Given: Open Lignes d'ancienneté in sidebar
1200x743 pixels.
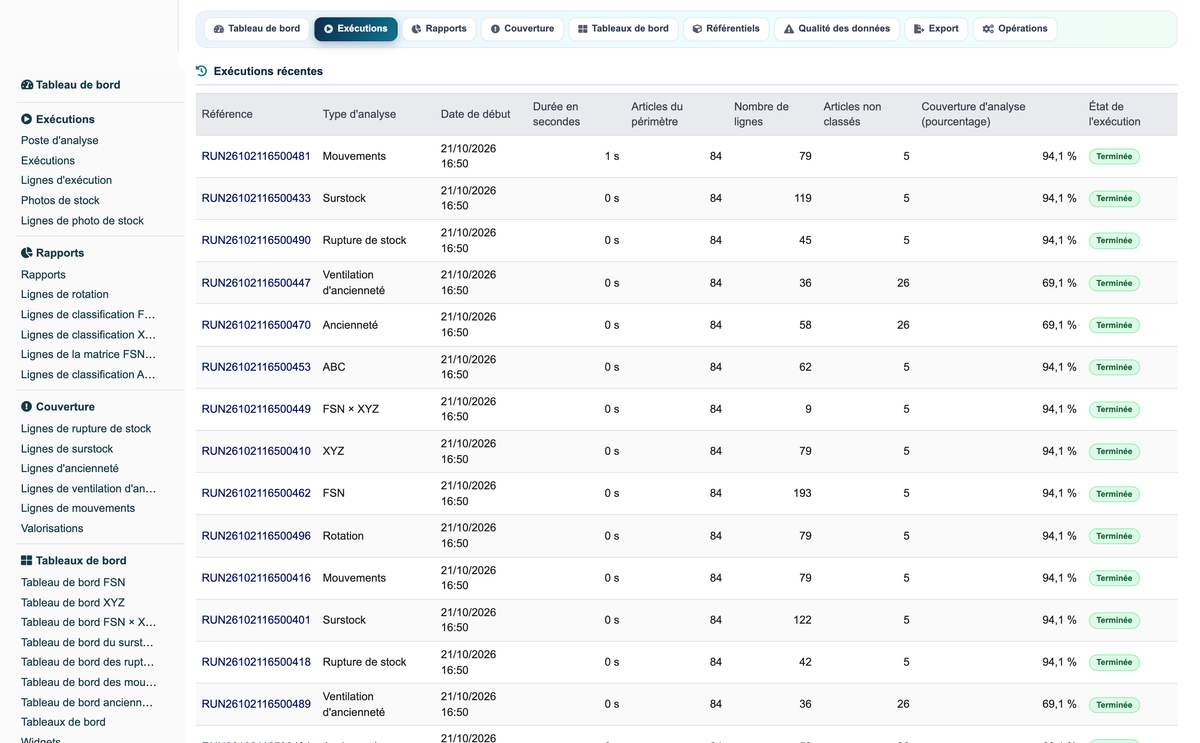Looking at the screenshot, I should pos(70,468).
